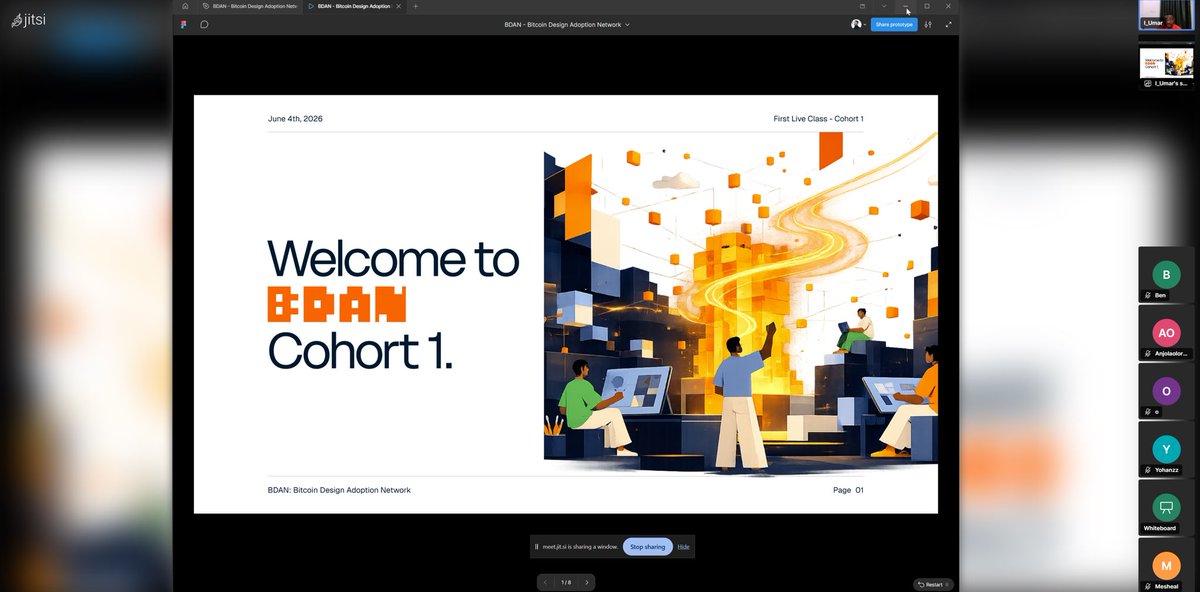Switch to first BDAN design file tab
This screenshot has height=592, width=1200.
[249, 6]
